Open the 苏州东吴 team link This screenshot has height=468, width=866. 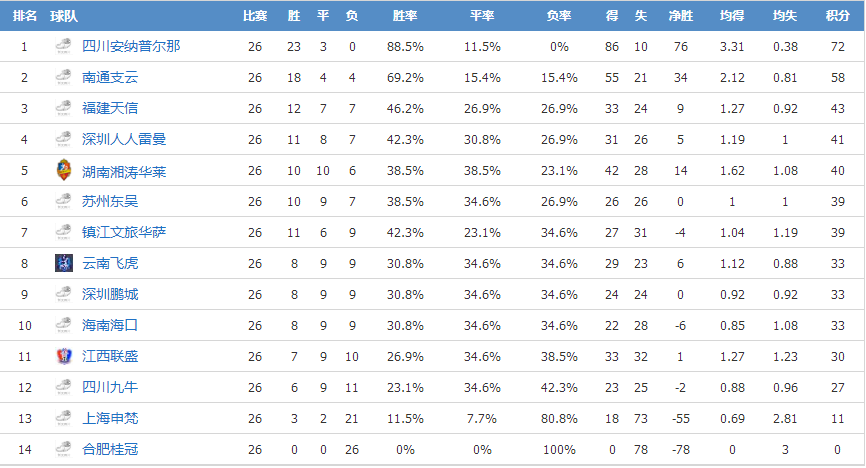click(110, 201)
